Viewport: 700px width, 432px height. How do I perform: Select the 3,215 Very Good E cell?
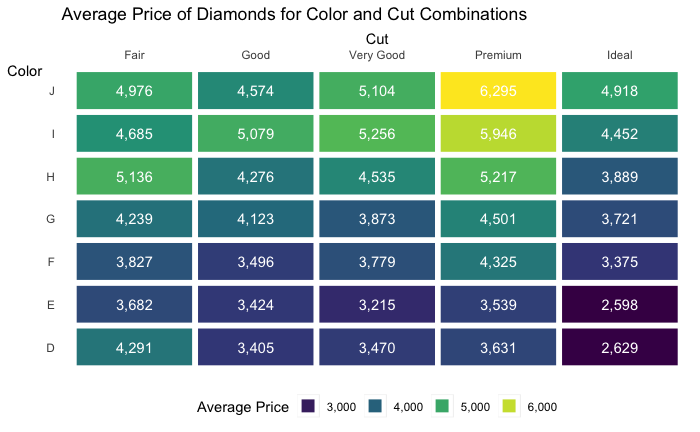pos(377,304)
